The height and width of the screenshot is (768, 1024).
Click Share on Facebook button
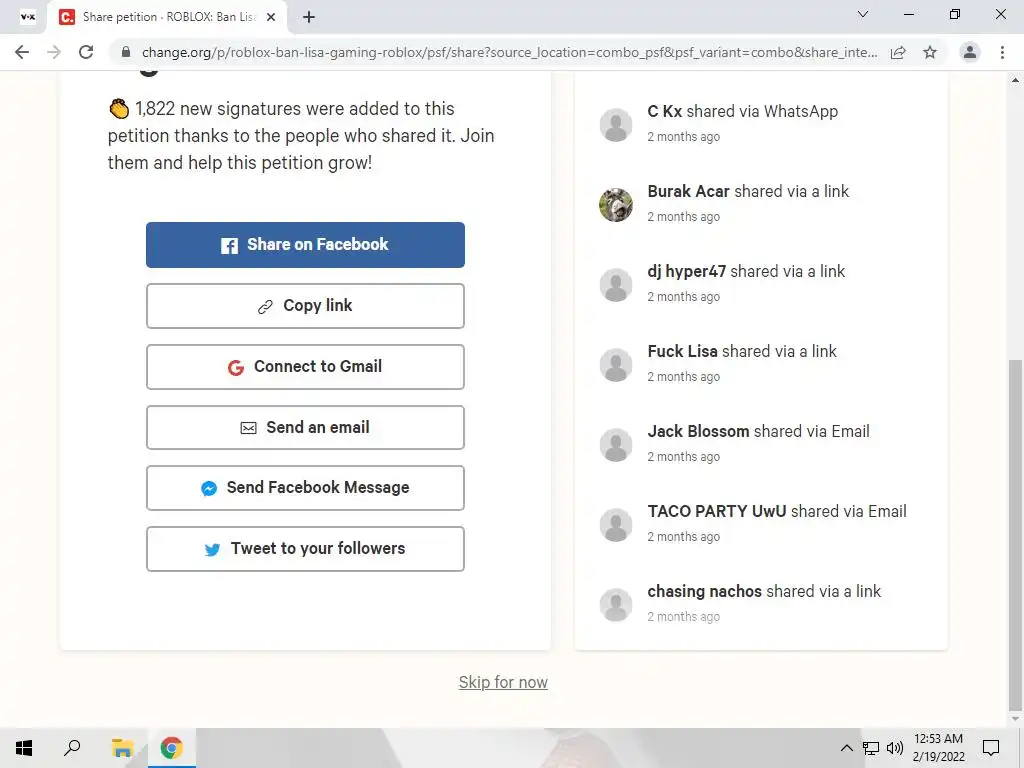(305, 245)
